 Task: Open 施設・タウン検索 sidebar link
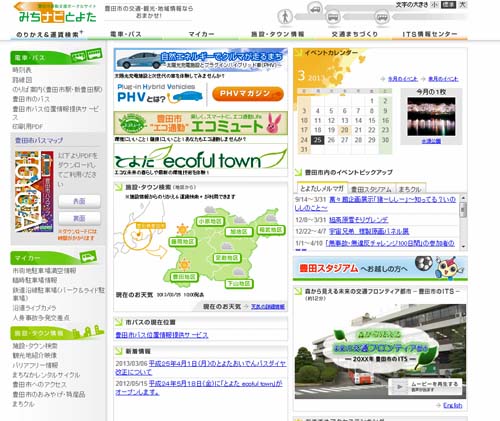pyautogui.click(x=35, y=346)
